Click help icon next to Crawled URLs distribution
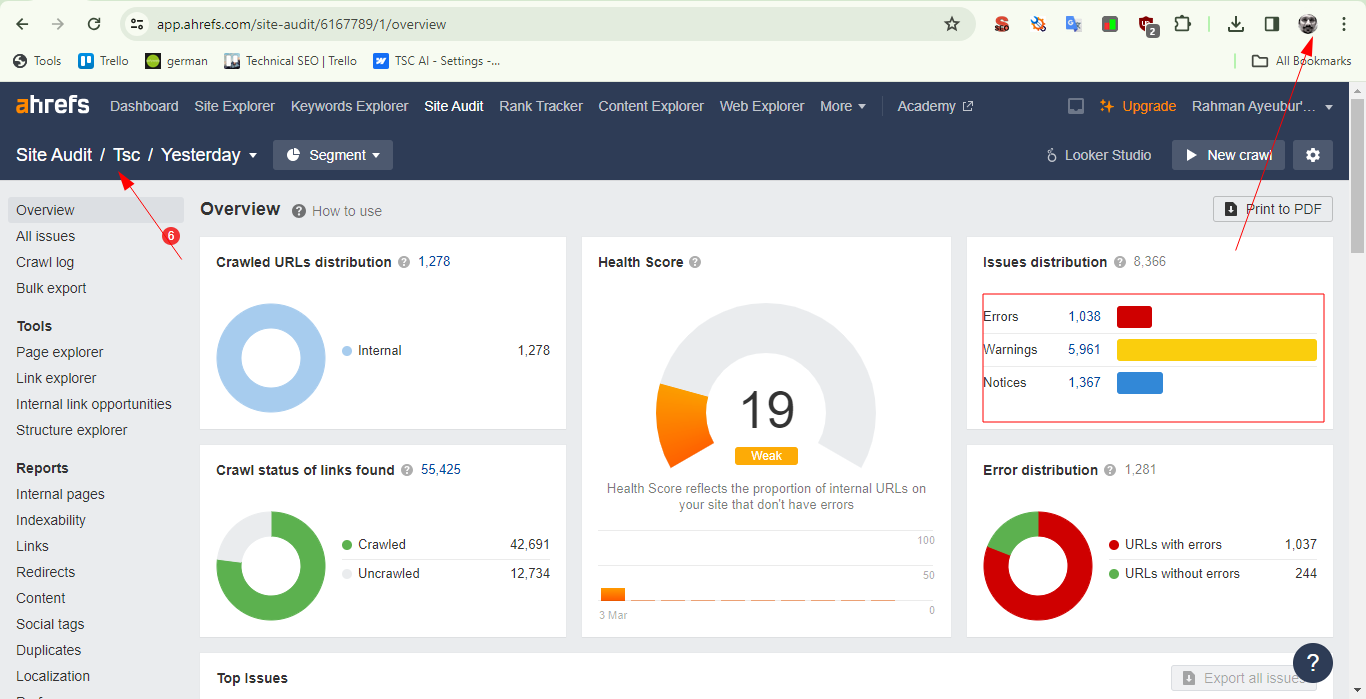Image resolution: width=1366 pixels, height=699 pixels. point(404,262)
